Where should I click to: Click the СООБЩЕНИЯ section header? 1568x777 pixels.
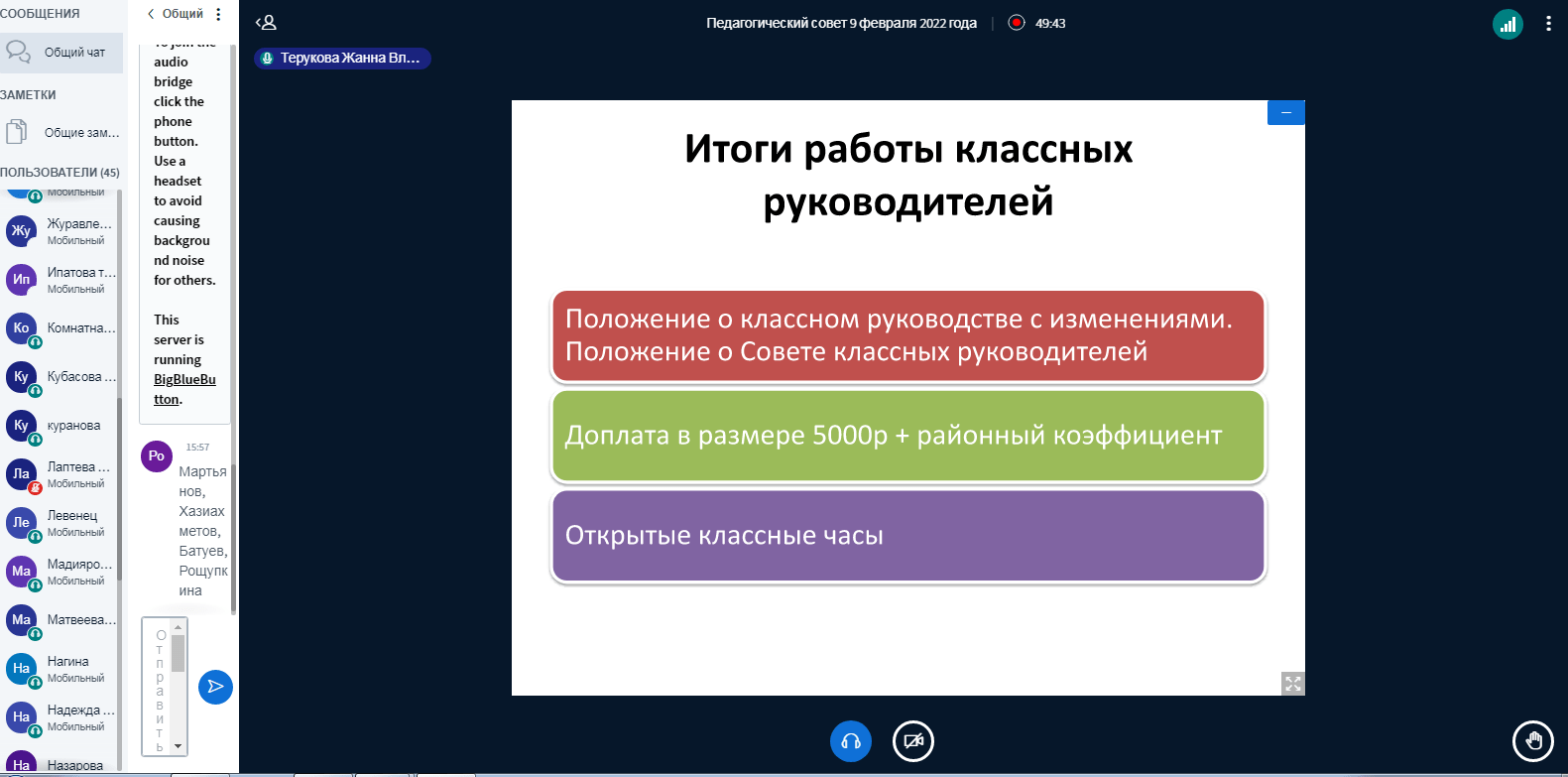(40, 14)
